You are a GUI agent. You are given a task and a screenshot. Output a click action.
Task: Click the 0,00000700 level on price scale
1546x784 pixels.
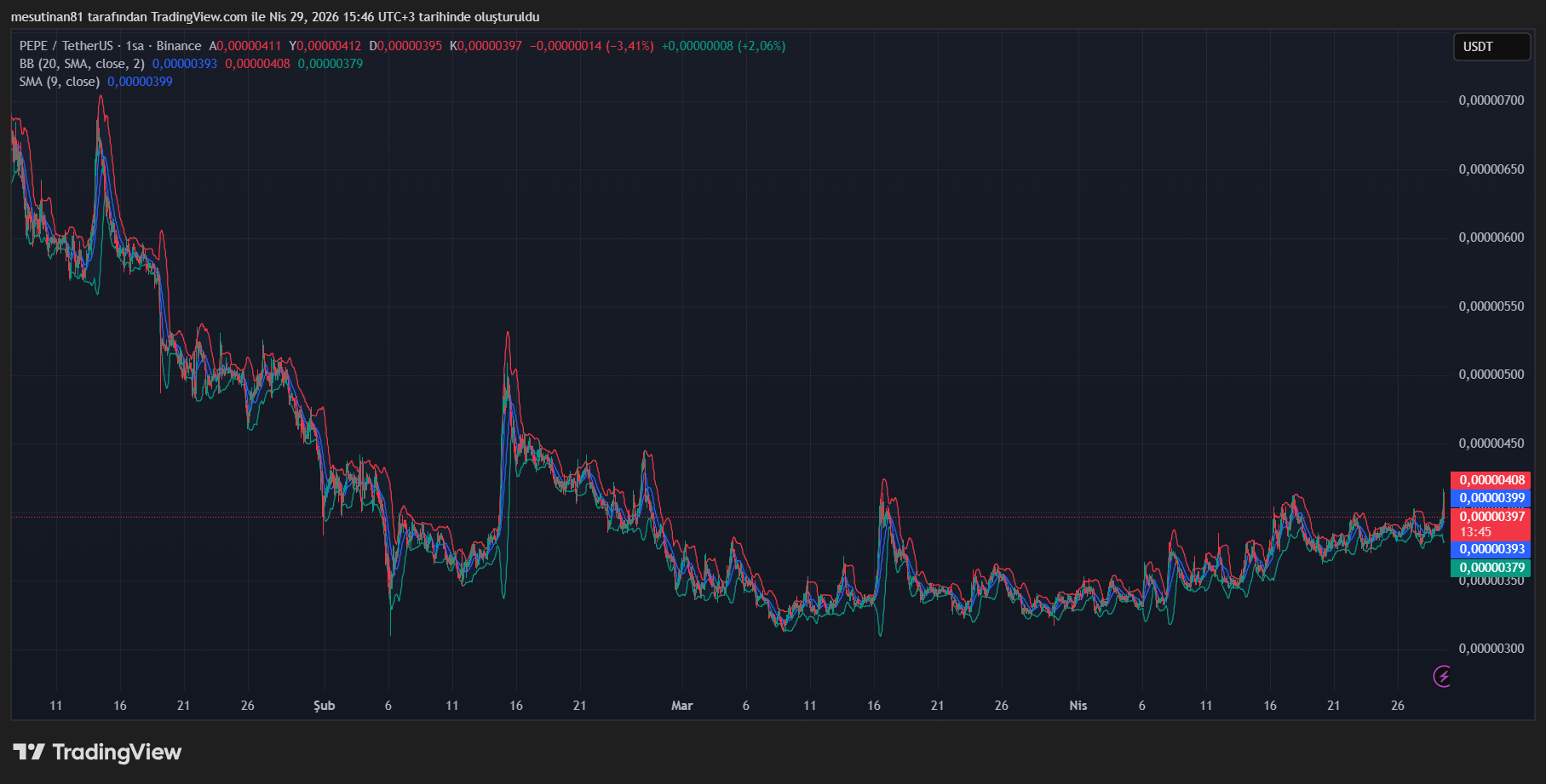(x=1491, y=100)
